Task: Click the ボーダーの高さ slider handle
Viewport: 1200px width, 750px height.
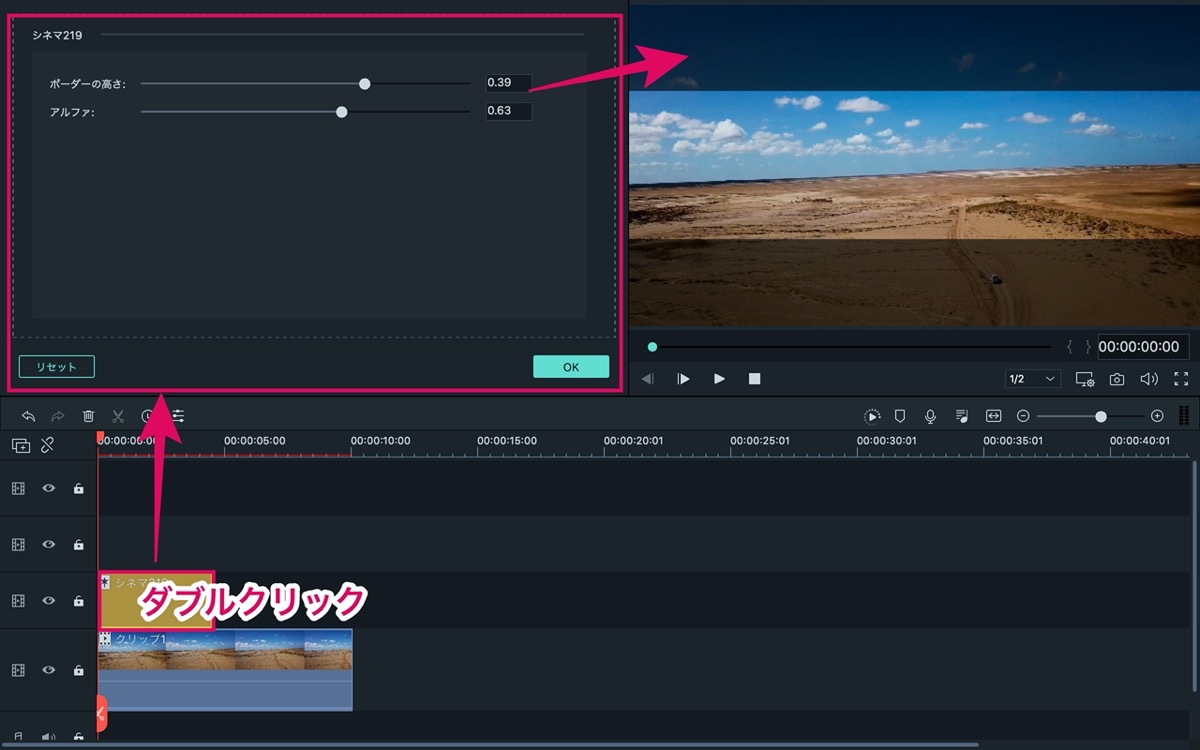Action: [x=365, y=84]
